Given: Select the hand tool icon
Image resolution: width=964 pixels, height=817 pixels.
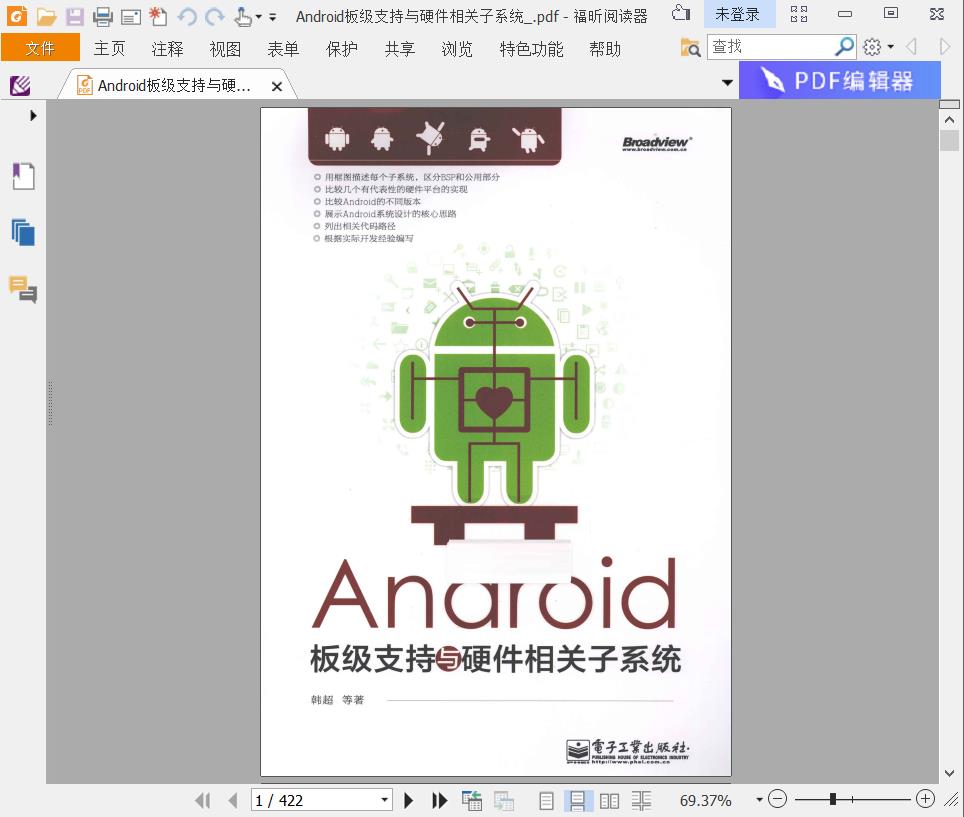Looking at the screenshot, I should pos(243,17).
